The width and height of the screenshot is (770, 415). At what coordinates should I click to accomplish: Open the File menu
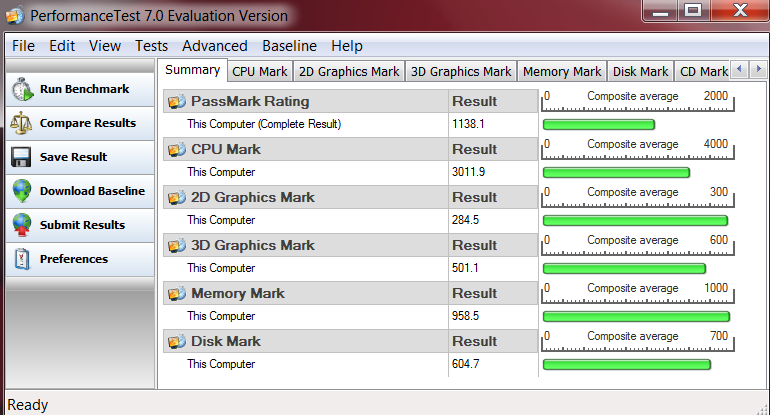[23, 46]
